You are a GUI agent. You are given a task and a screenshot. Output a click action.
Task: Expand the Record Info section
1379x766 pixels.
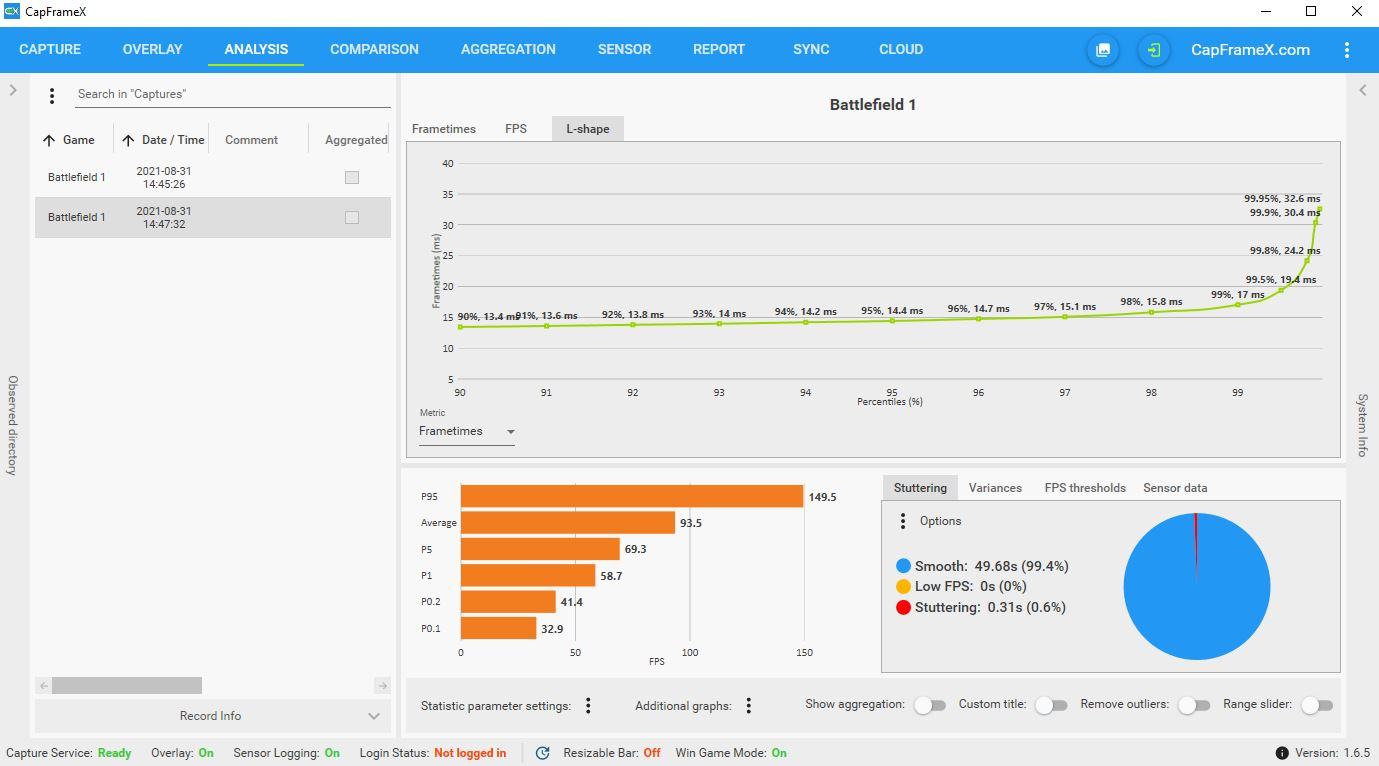212,716
